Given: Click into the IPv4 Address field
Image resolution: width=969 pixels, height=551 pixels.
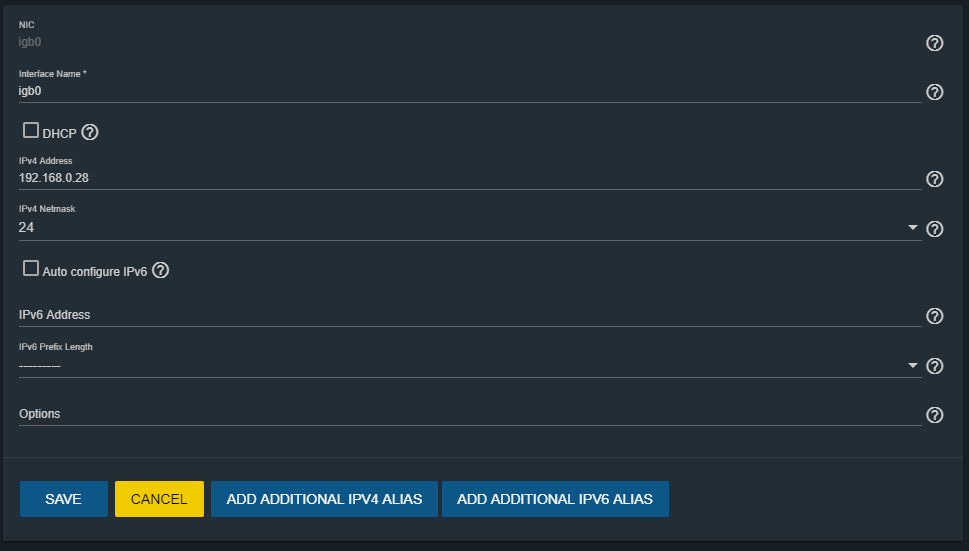Looking at the screenshot, I should tap(468, 178).
